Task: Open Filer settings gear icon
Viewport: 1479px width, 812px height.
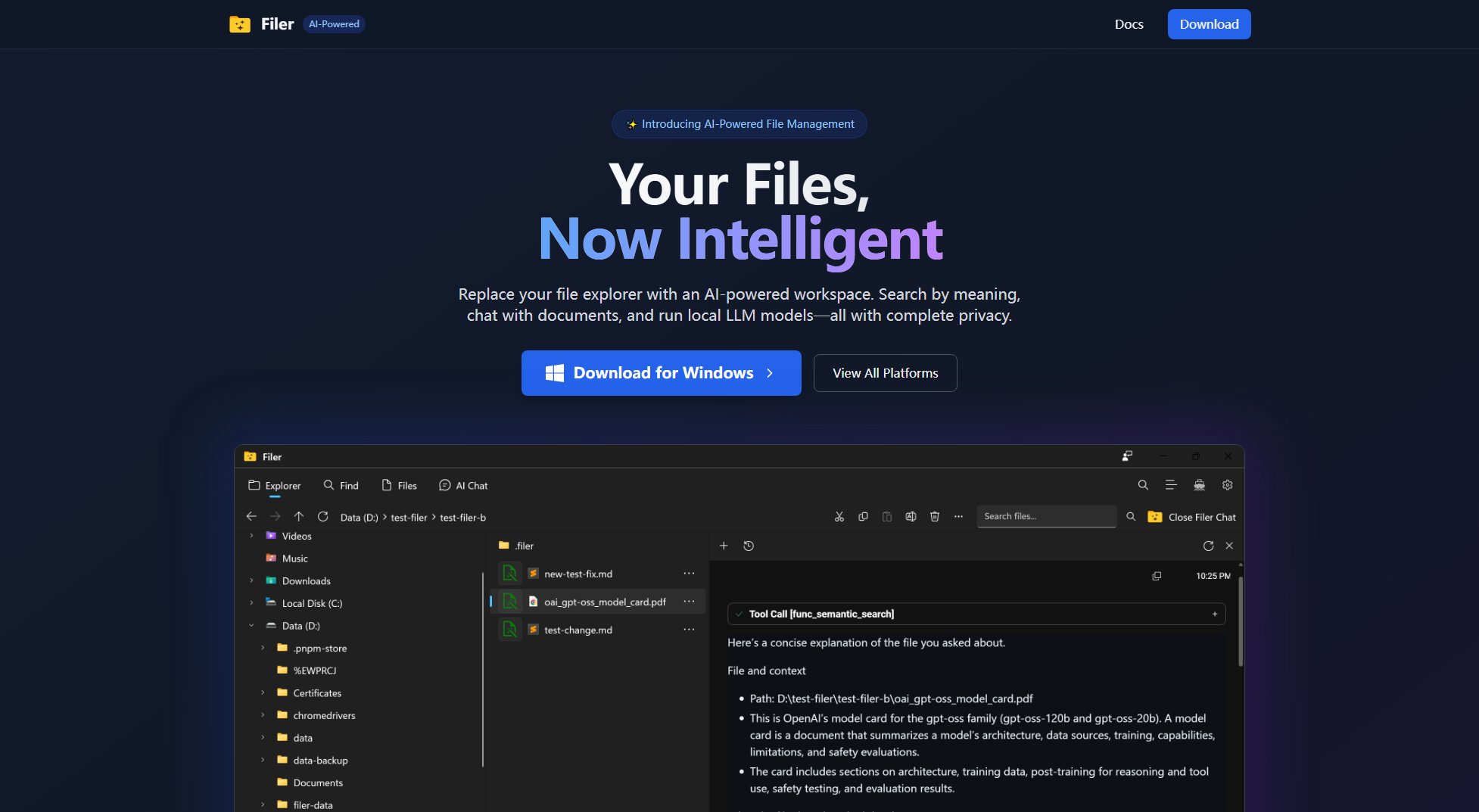Action: click(x=1228, y=485)
